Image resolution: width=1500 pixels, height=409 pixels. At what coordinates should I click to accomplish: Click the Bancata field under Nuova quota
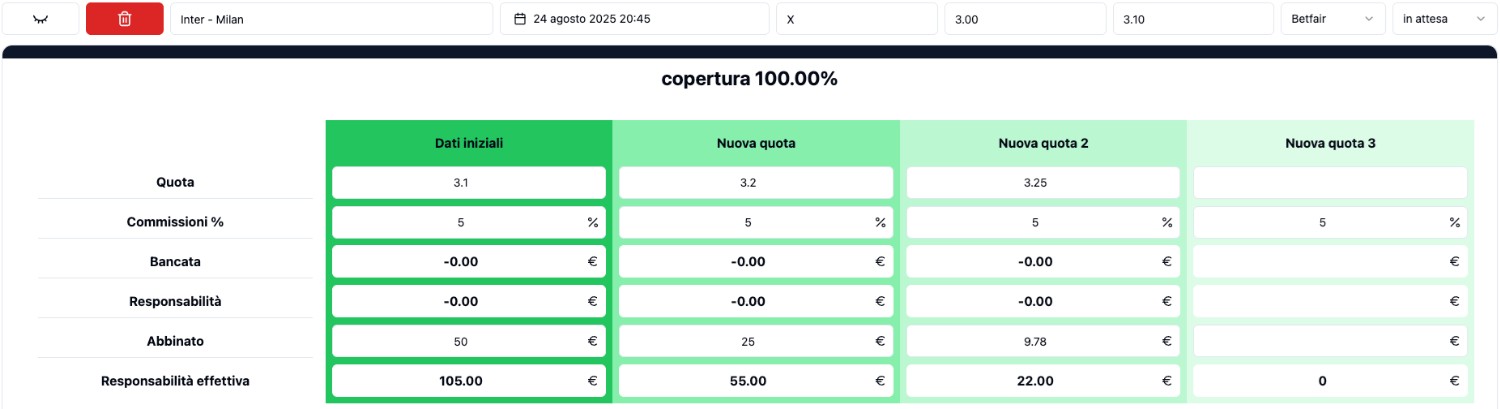[756, 262]
